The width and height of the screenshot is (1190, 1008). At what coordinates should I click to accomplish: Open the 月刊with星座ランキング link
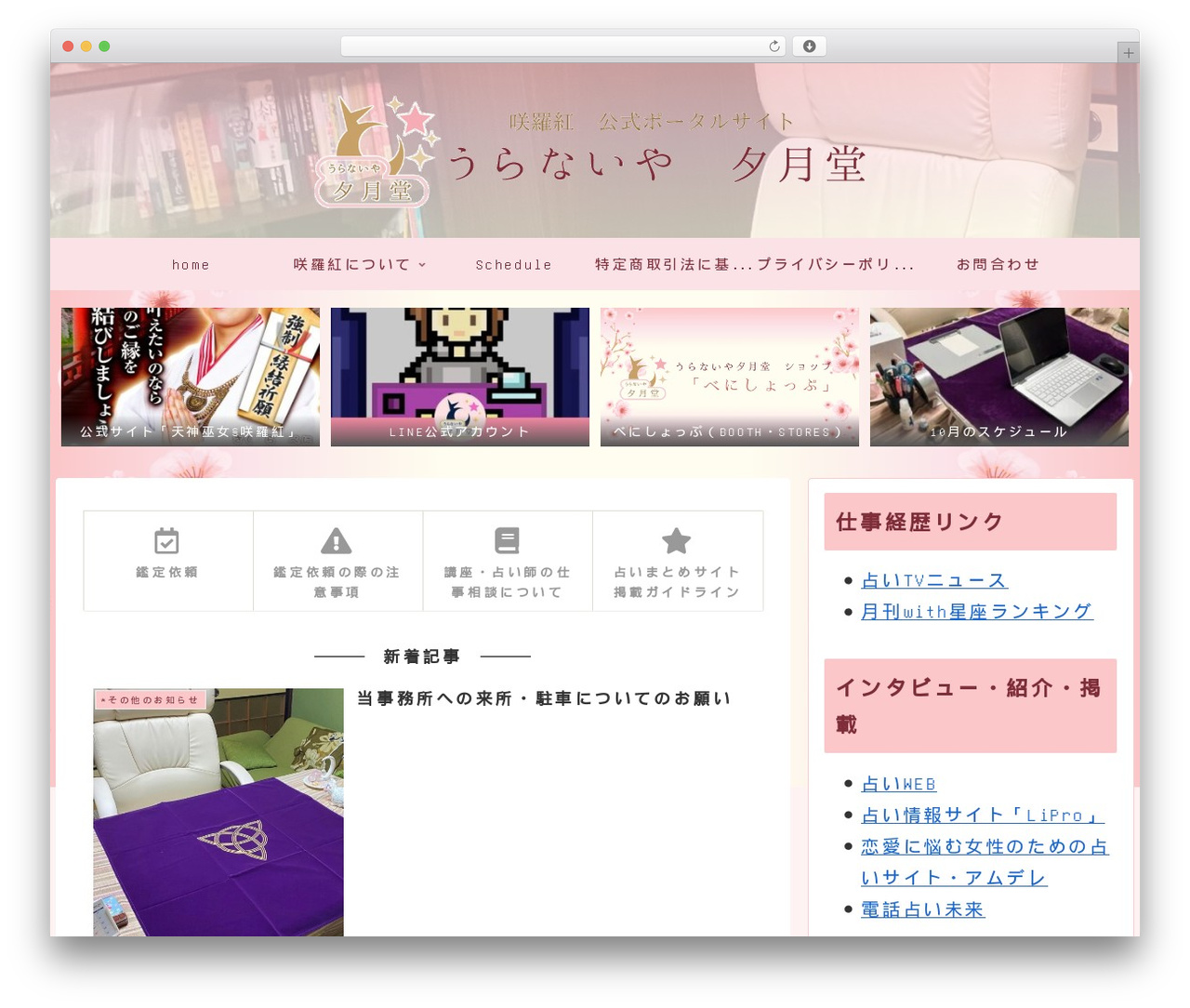[x=976, y=611]
